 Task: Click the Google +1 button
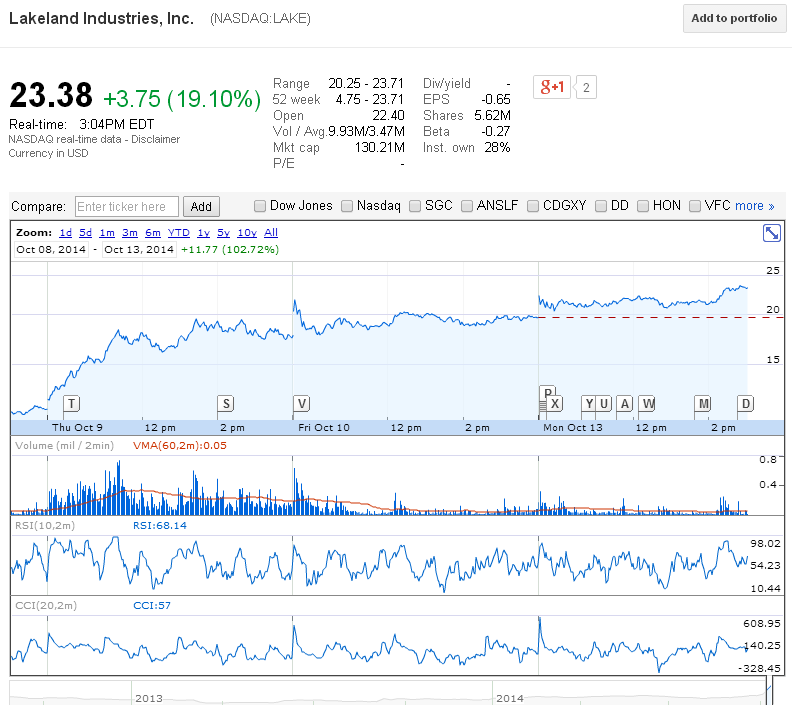552,87
